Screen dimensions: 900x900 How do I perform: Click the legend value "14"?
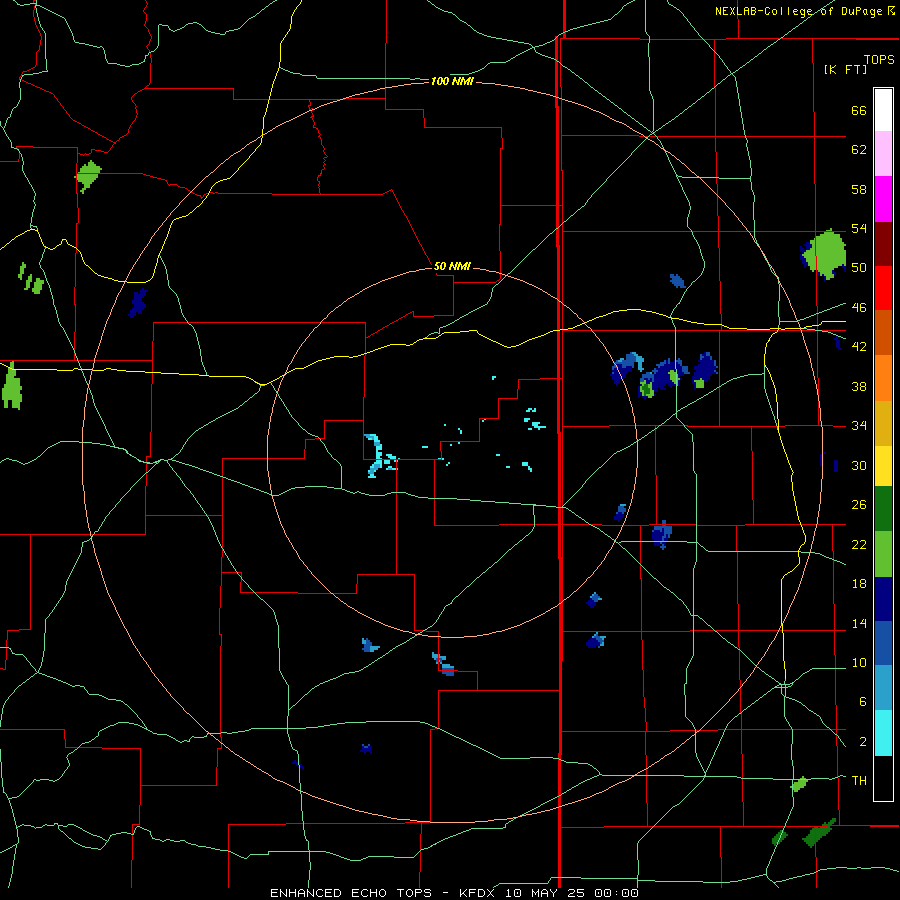tap(859, 623)
